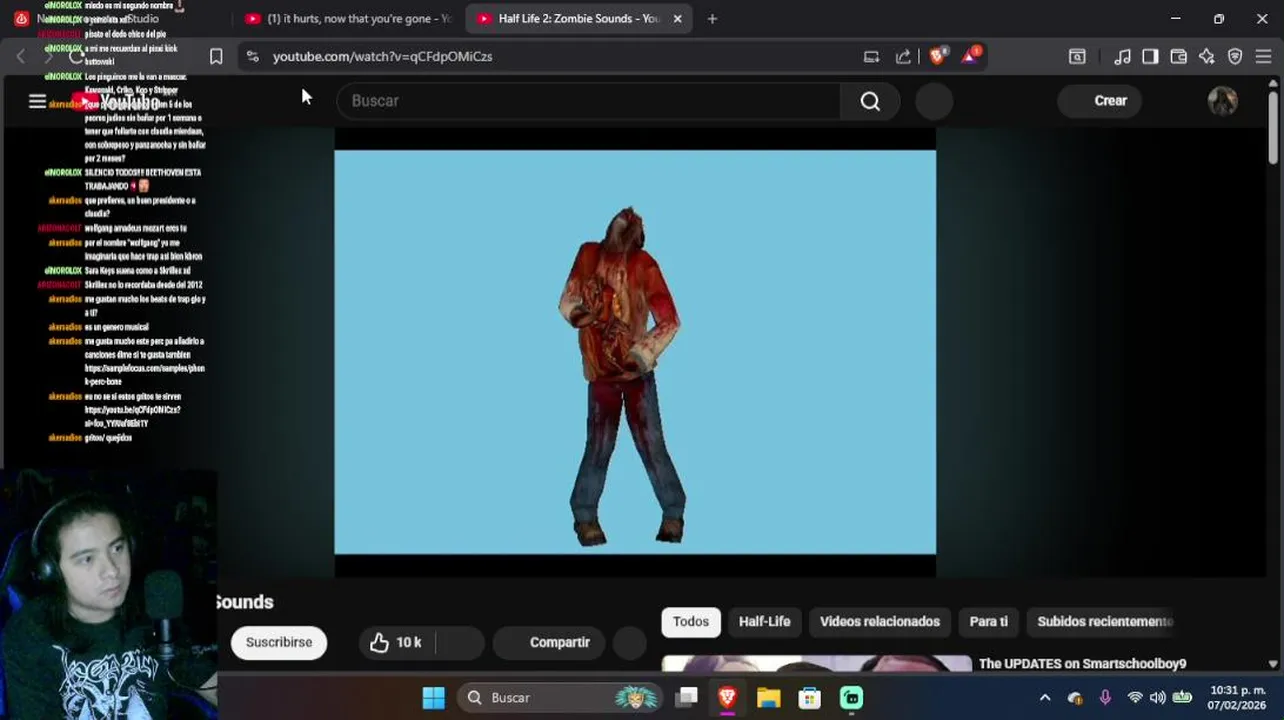1284x720 pixels.
Task: Switch to the 'it hurts, now that you're gone' tab
Action: point(349,18)
